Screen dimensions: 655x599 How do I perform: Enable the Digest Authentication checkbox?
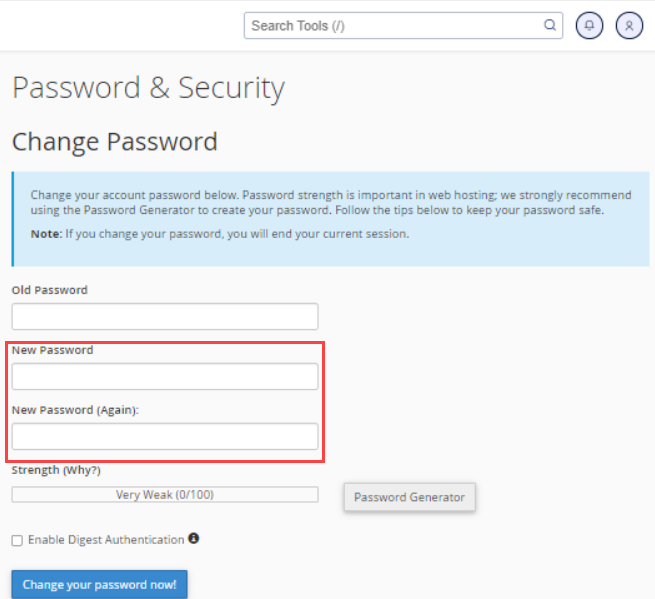17,540
